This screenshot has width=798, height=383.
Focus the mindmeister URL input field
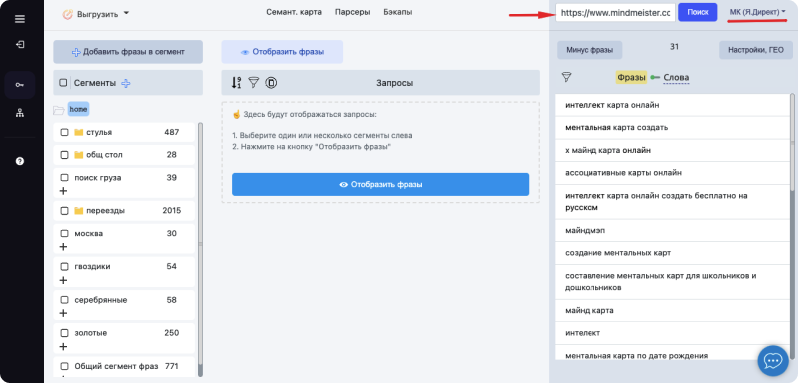tap(615, 13)
